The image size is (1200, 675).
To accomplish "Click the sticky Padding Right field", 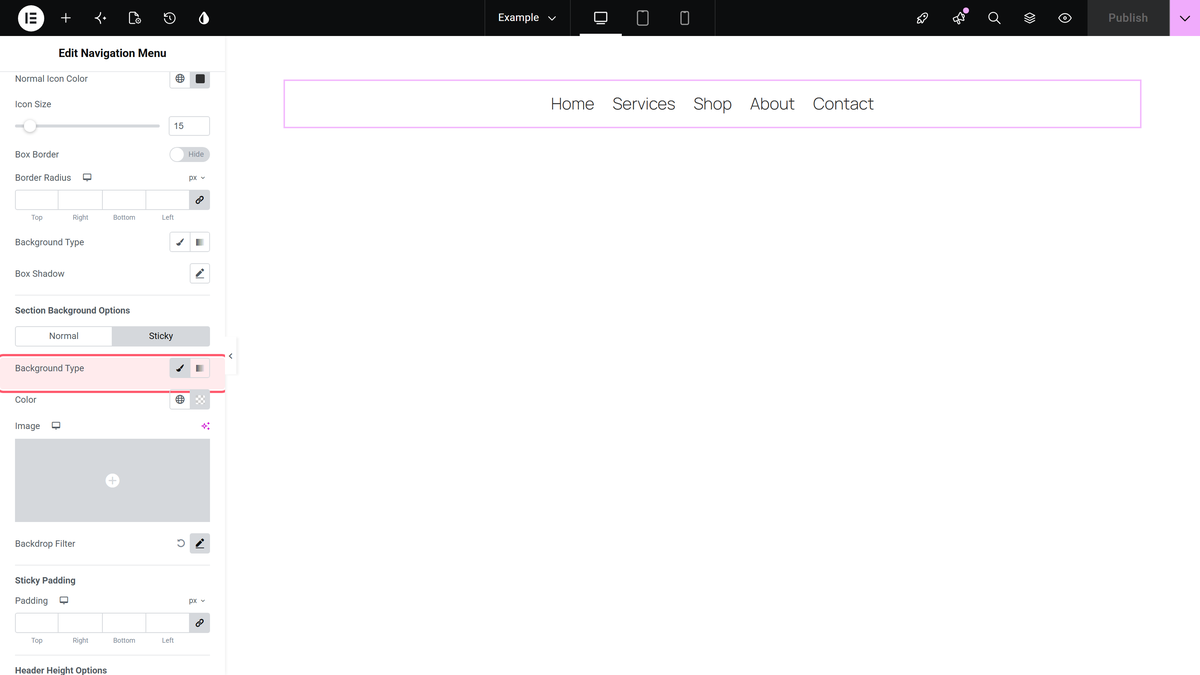I will [80, 623].
